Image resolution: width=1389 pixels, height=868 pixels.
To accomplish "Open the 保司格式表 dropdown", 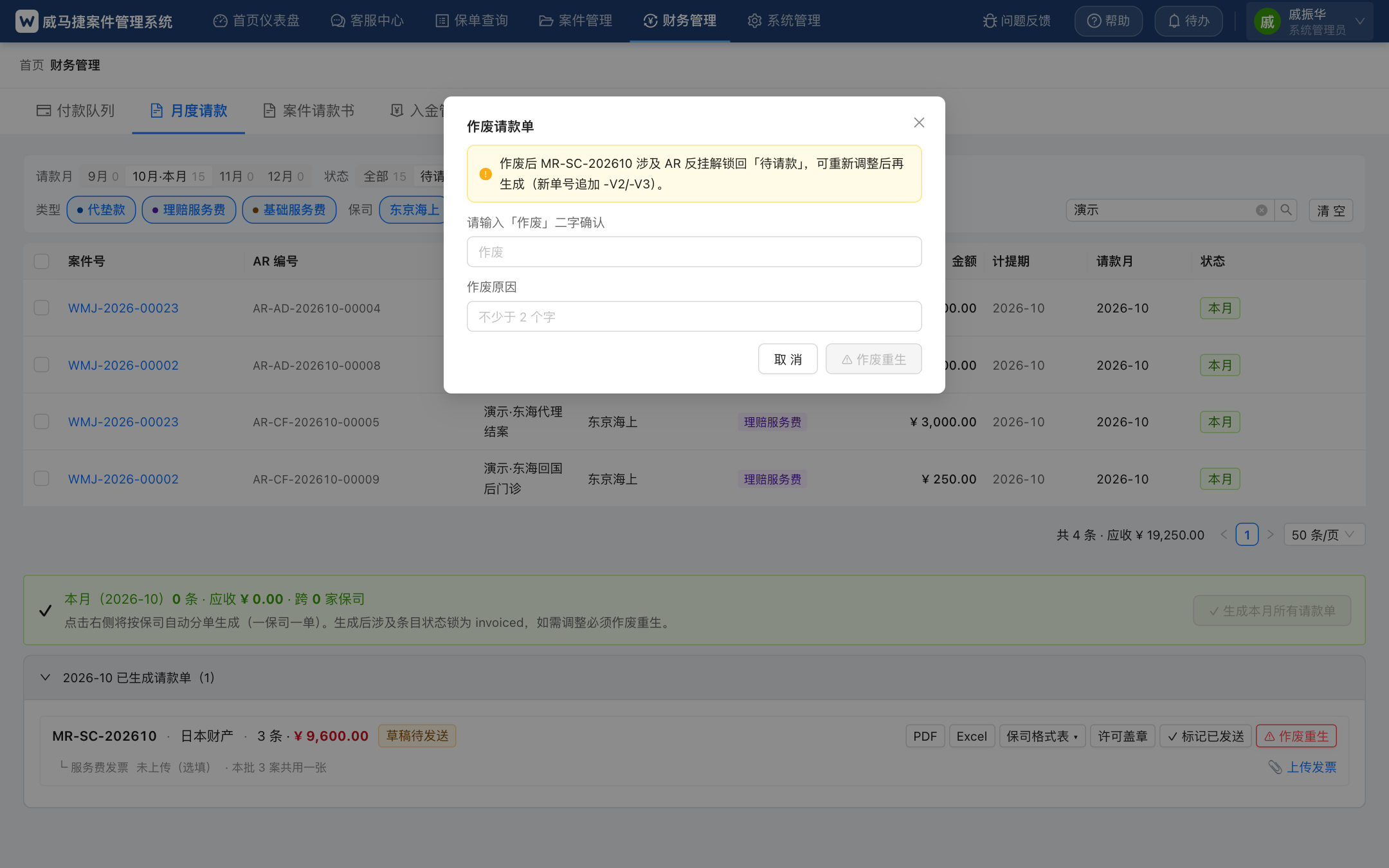I will pos(1042,736).
